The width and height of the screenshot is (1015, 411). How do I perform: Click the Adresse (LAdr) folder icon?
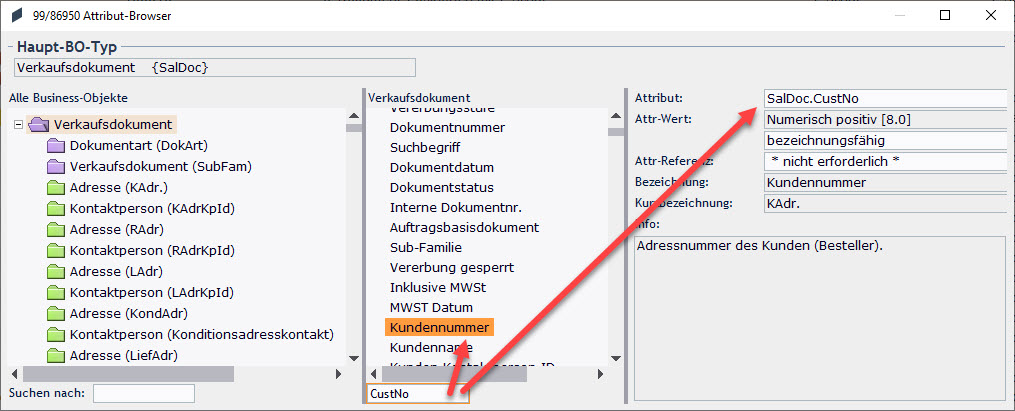57,271
